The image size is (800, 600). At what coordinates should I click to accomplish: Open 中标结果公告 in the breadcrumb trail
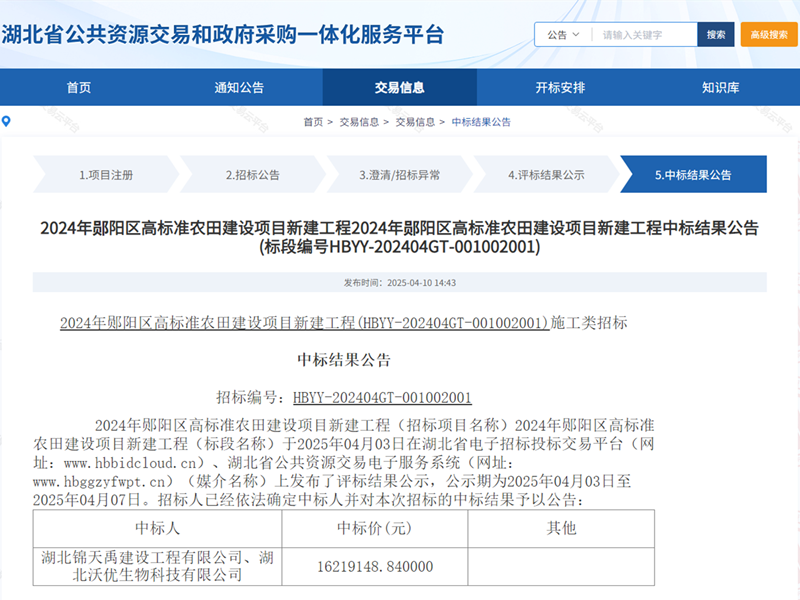[x=480, y=122]
